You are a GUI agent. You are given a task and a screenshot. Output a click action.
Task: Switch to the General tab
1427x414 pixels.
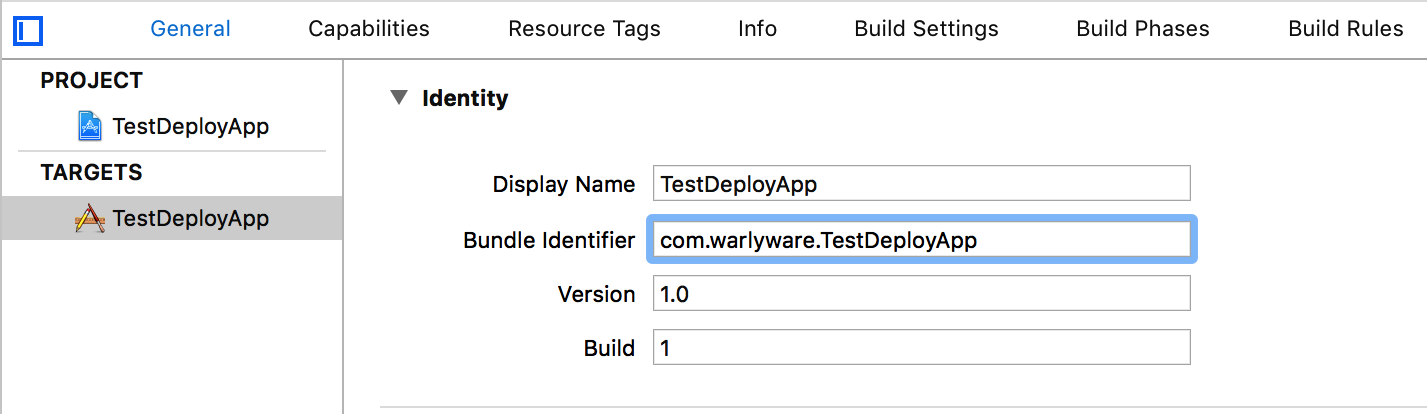190,29
